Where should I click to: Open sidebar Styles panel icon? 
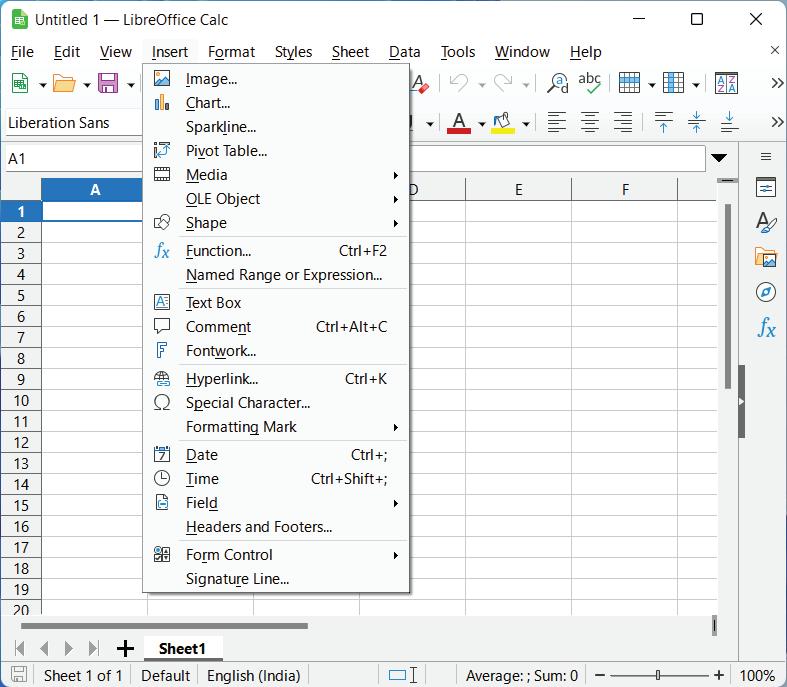click(766, 222)
